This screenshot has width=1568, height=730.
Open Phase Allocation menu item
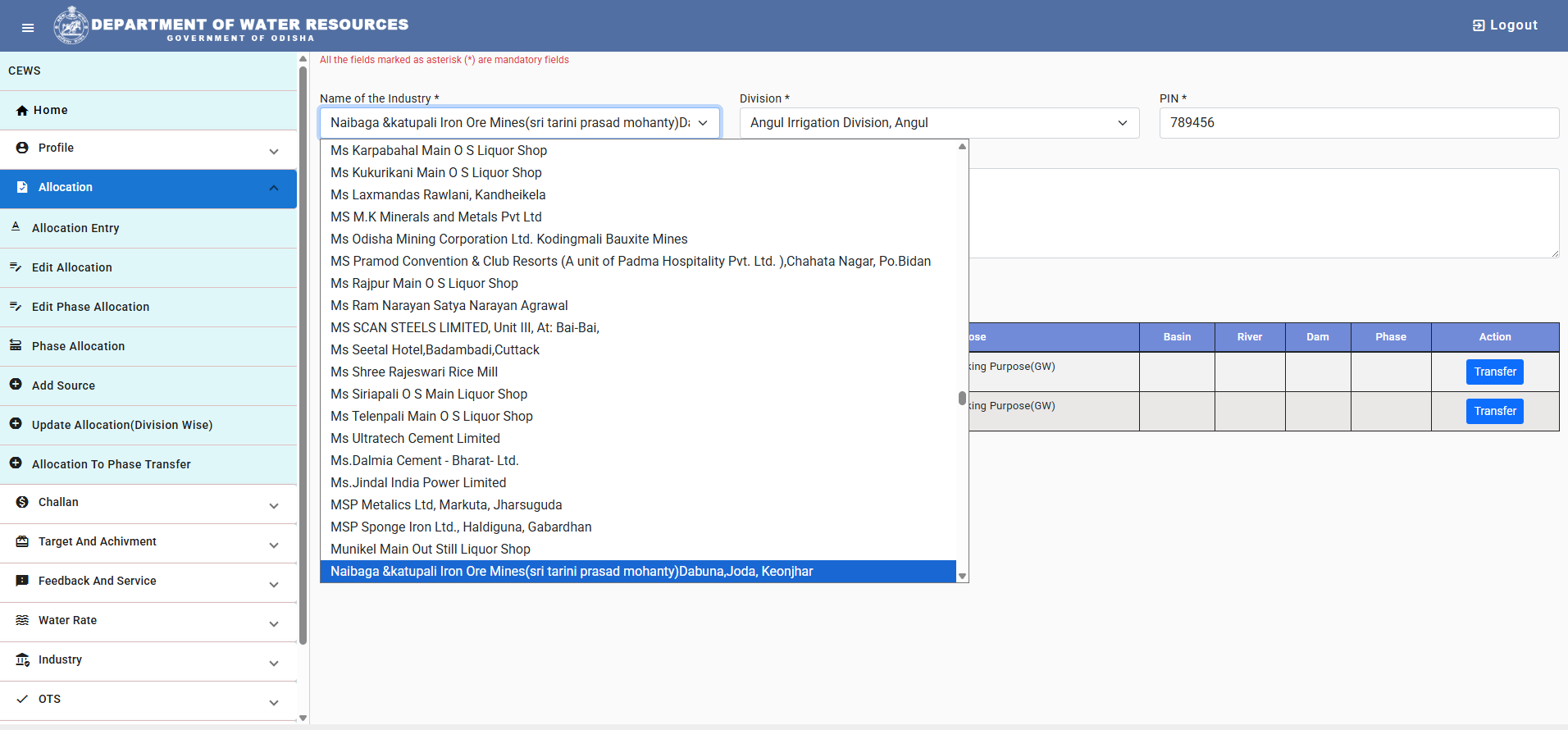(x=148, y=346)
